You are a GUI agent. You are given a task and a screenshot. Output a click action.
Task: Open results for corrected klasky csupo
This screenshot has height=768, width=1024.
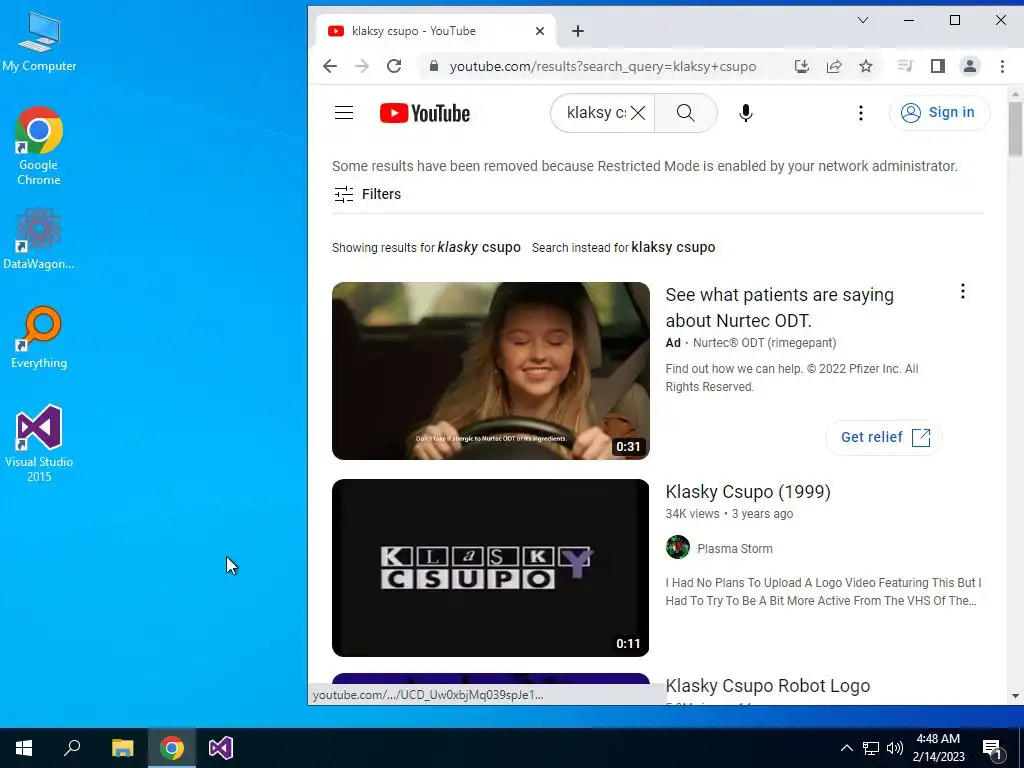tap(479, 248)
